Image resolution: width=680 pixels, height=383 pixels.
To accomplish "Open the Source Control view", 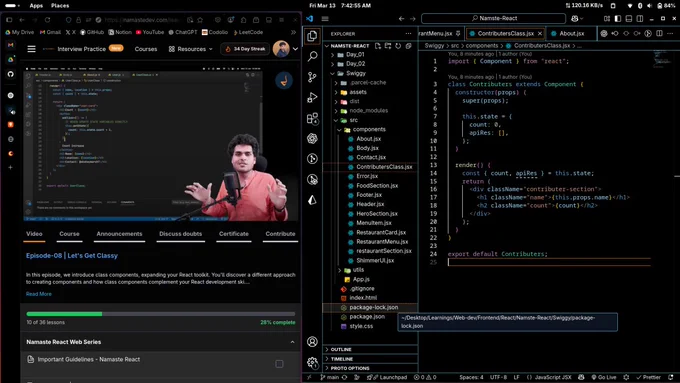I will [x=312, y=77].
